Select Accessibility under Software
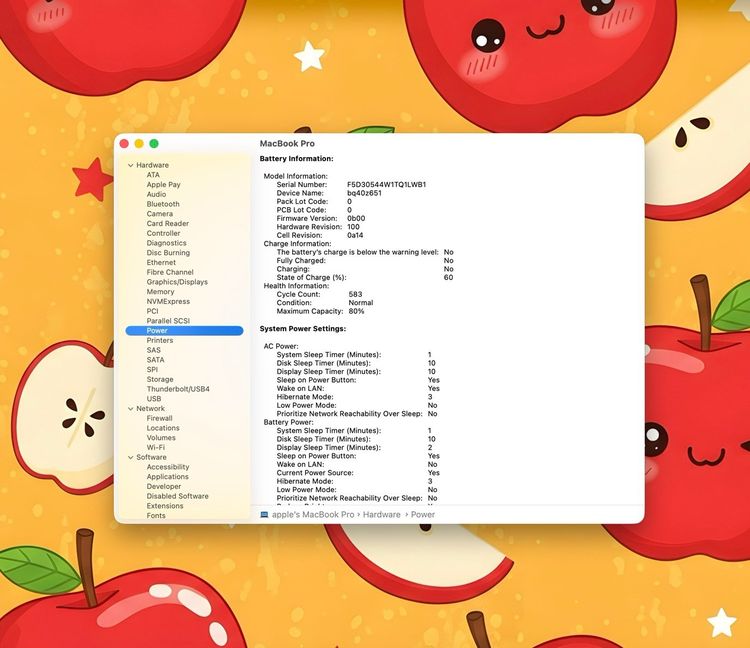750x648 pixels. pyautogui.click(x=168, y=467)
